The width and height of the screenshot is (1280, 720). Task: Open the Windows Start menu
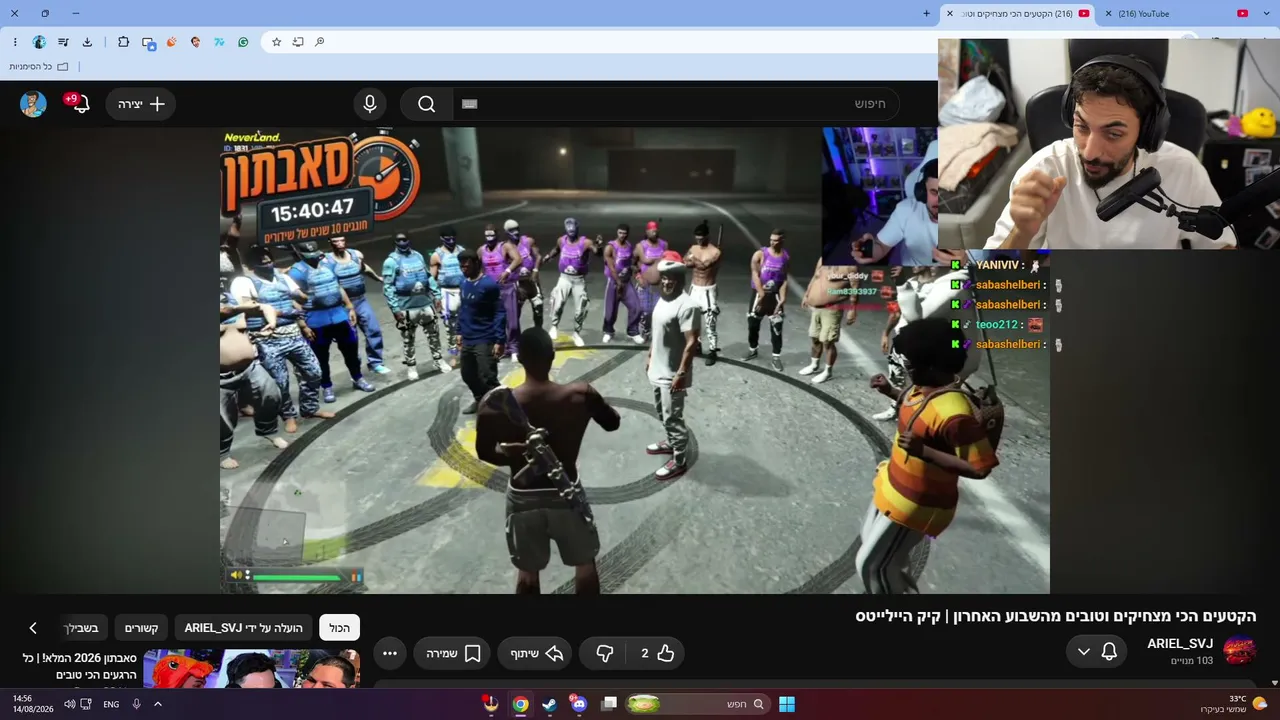tap(787, 704)
